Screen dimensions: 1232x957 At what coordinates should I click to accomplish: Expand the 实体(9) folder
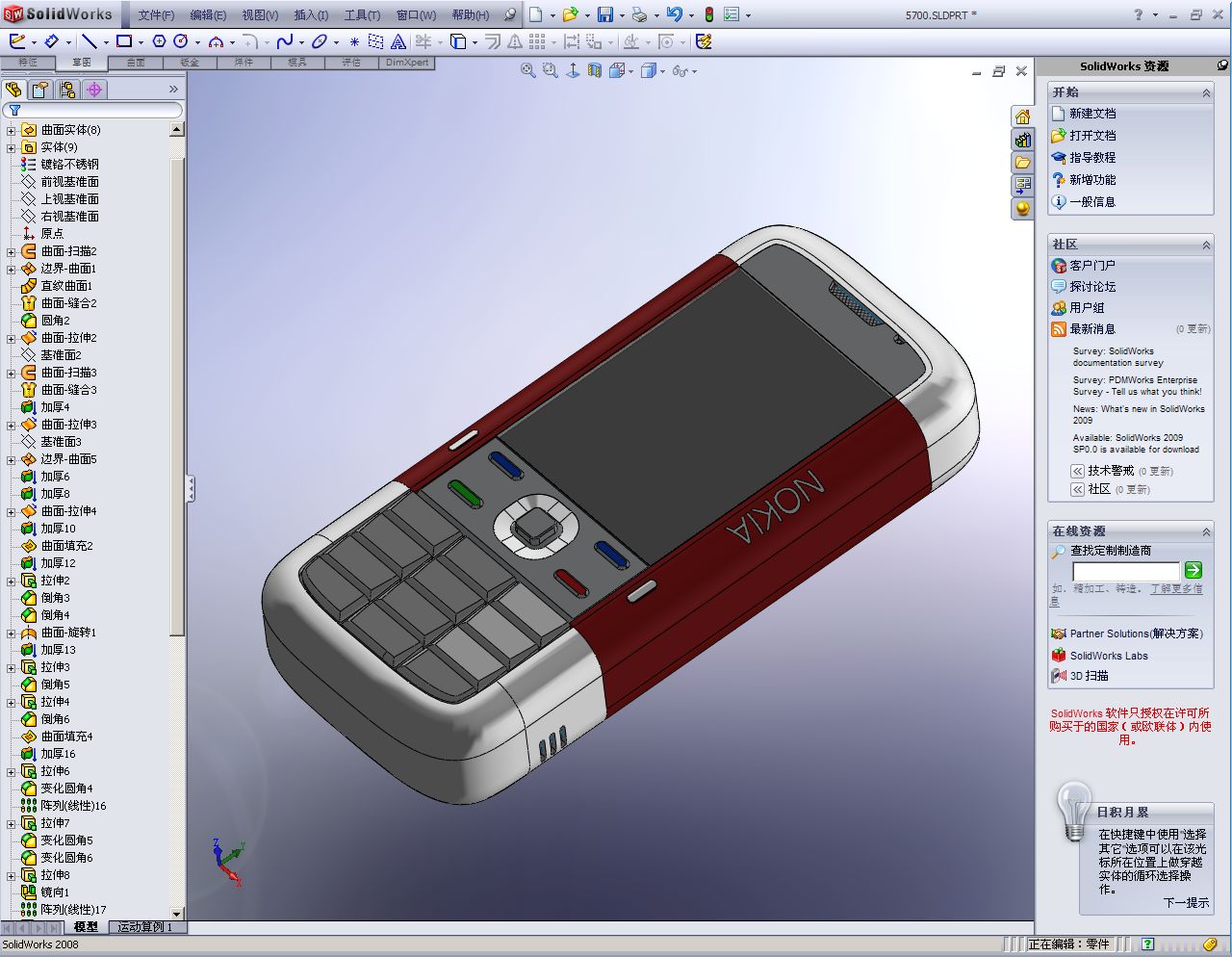(12, 147)
